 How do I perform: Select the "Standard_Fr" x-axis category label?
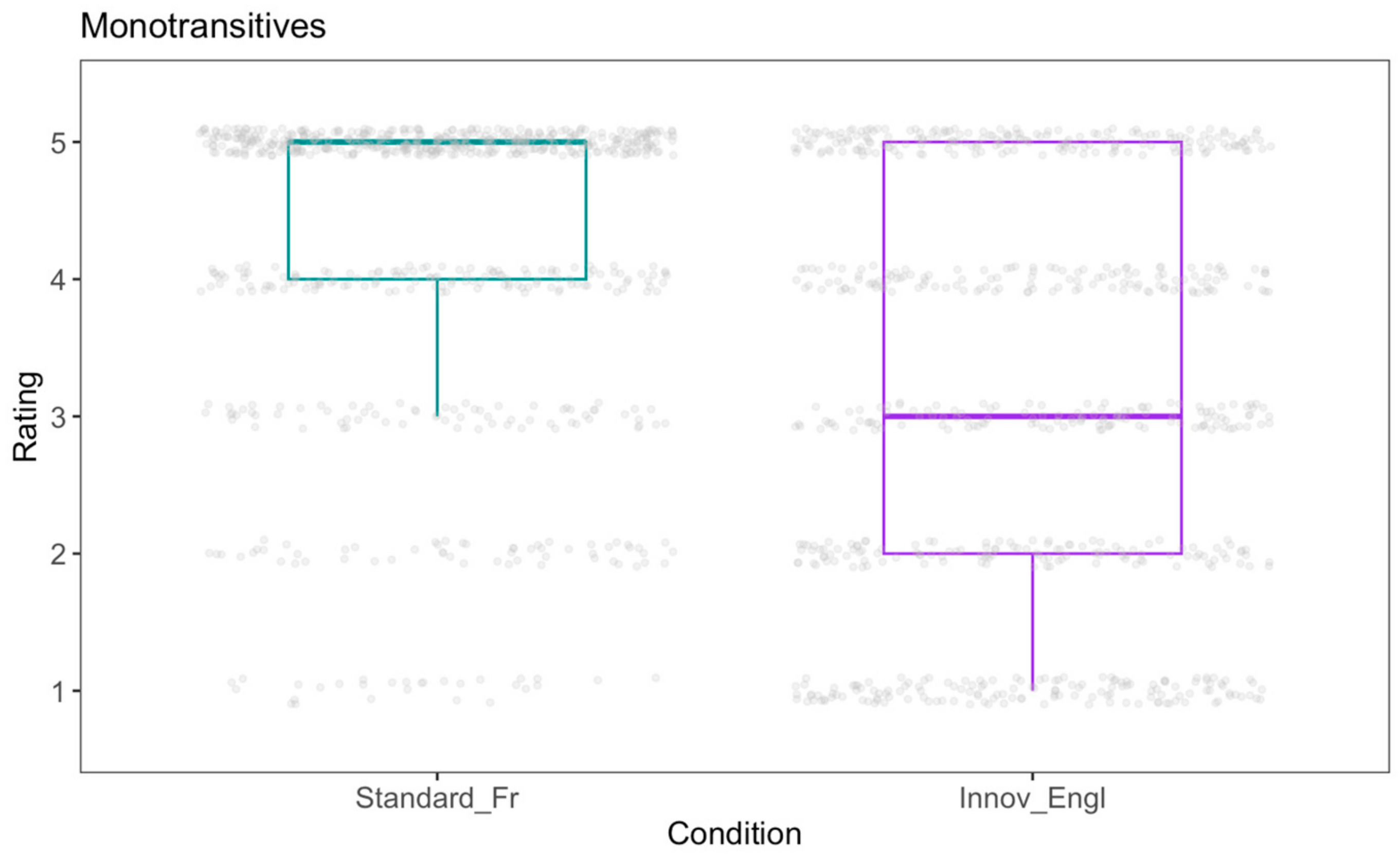(x=437, y=798)
